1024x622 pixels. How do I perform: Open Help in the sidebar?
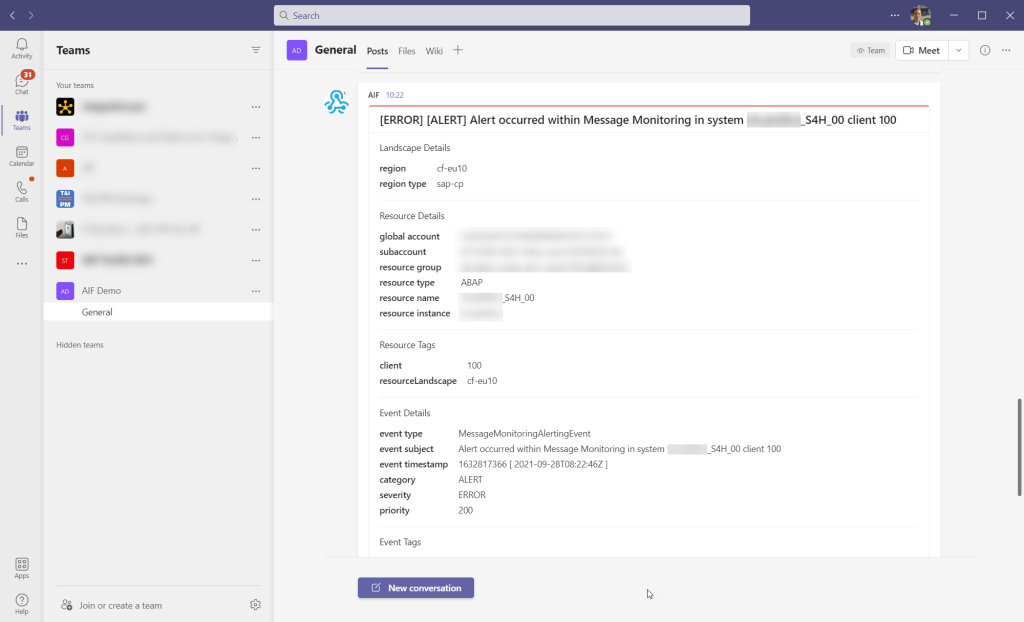pos(22,604)
